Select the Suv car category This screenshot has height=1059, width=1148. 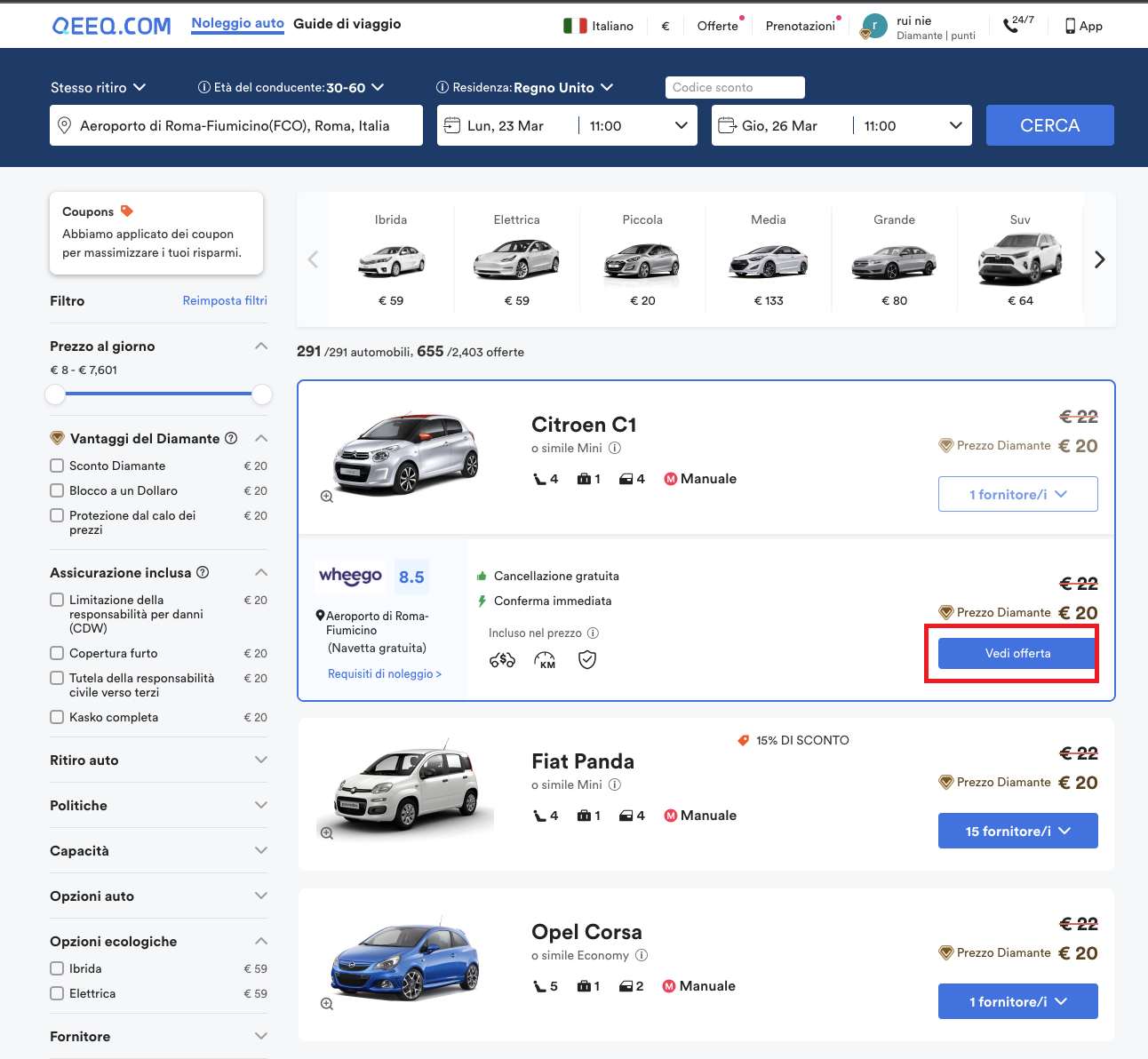[1020, 259]
